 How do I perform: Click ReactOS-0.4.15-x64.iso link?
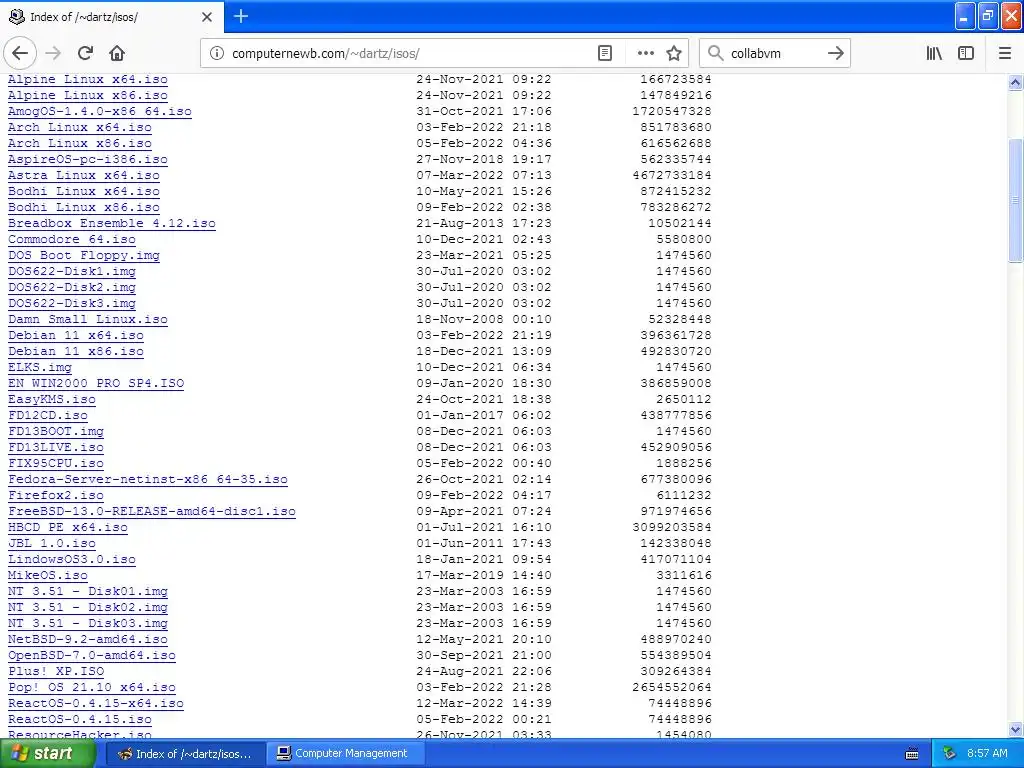click(x=96, y=703)
